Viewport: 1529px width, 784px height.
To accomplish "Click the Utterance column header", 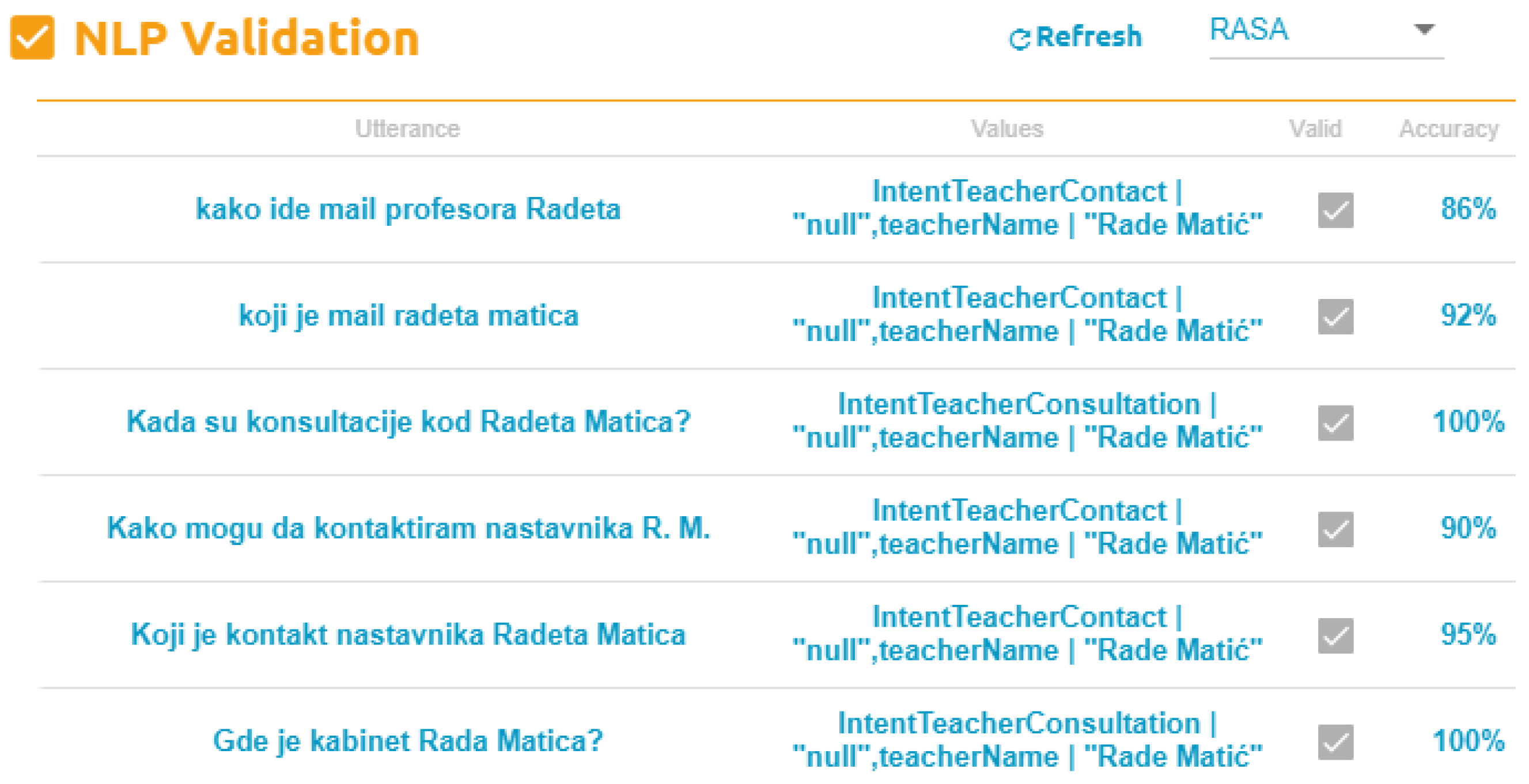I will point(407,129).
